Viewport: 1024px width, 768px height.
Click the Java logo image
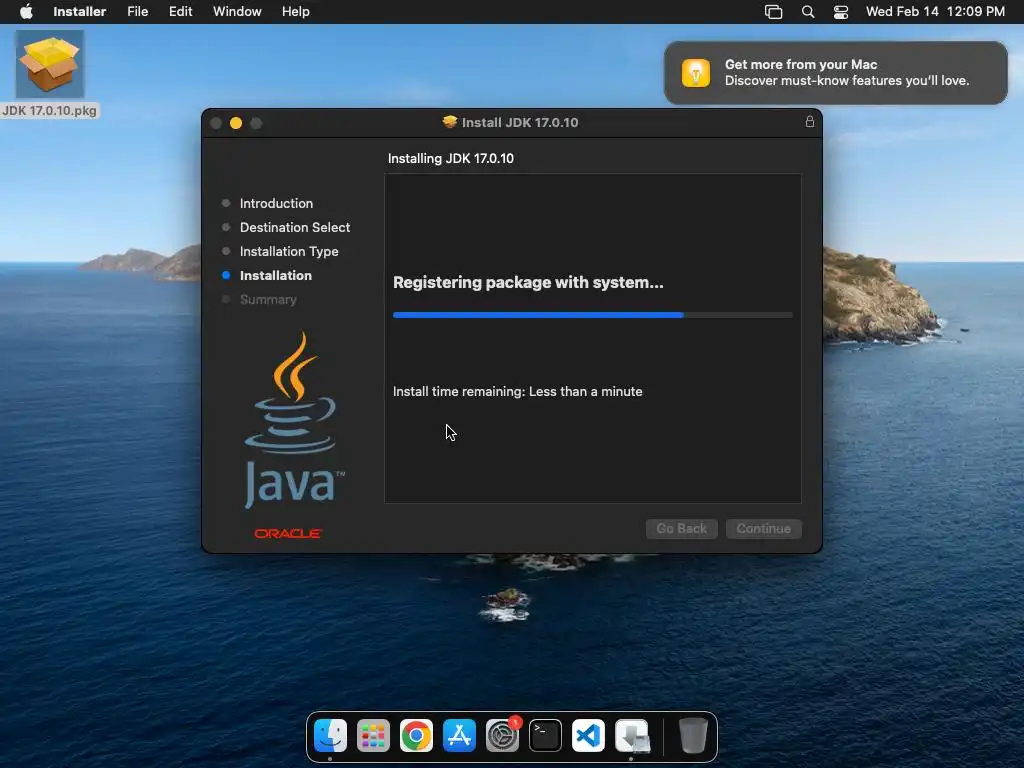293,420
